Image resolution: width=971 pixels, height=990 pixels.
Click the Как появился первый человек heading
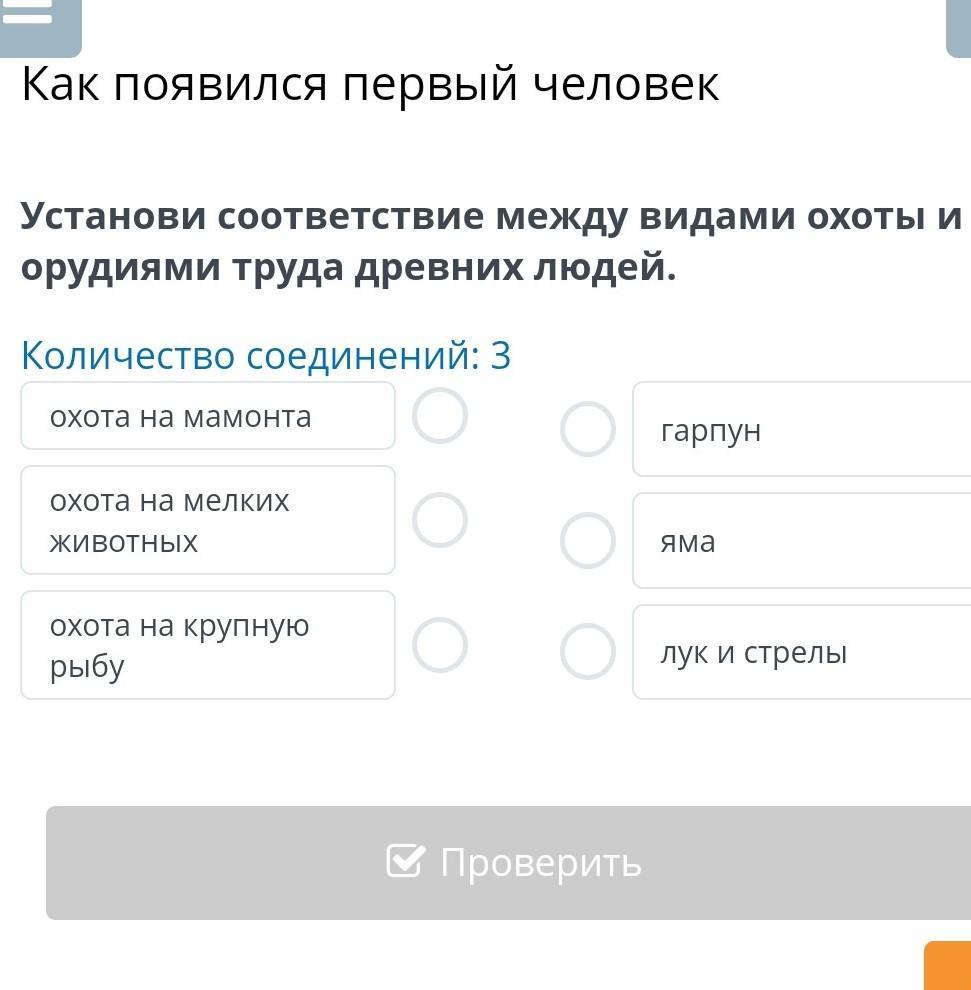(370, 85)
